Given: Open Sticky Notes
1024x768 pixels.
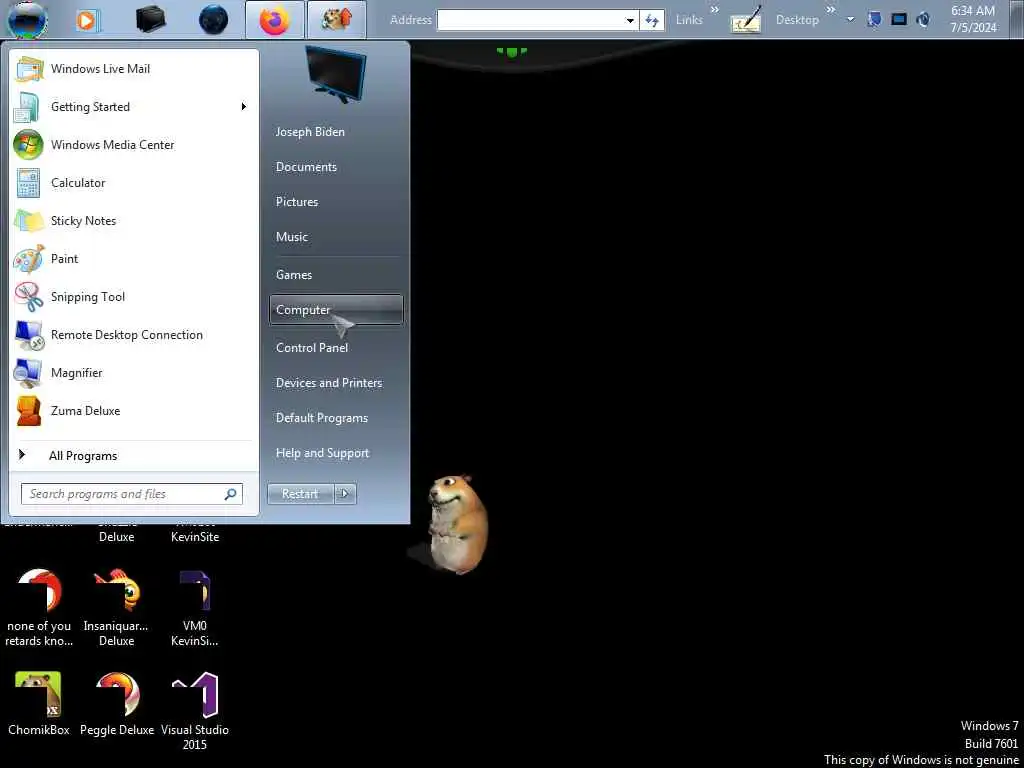Looking at the screenshot, I should tap(134, 221).
